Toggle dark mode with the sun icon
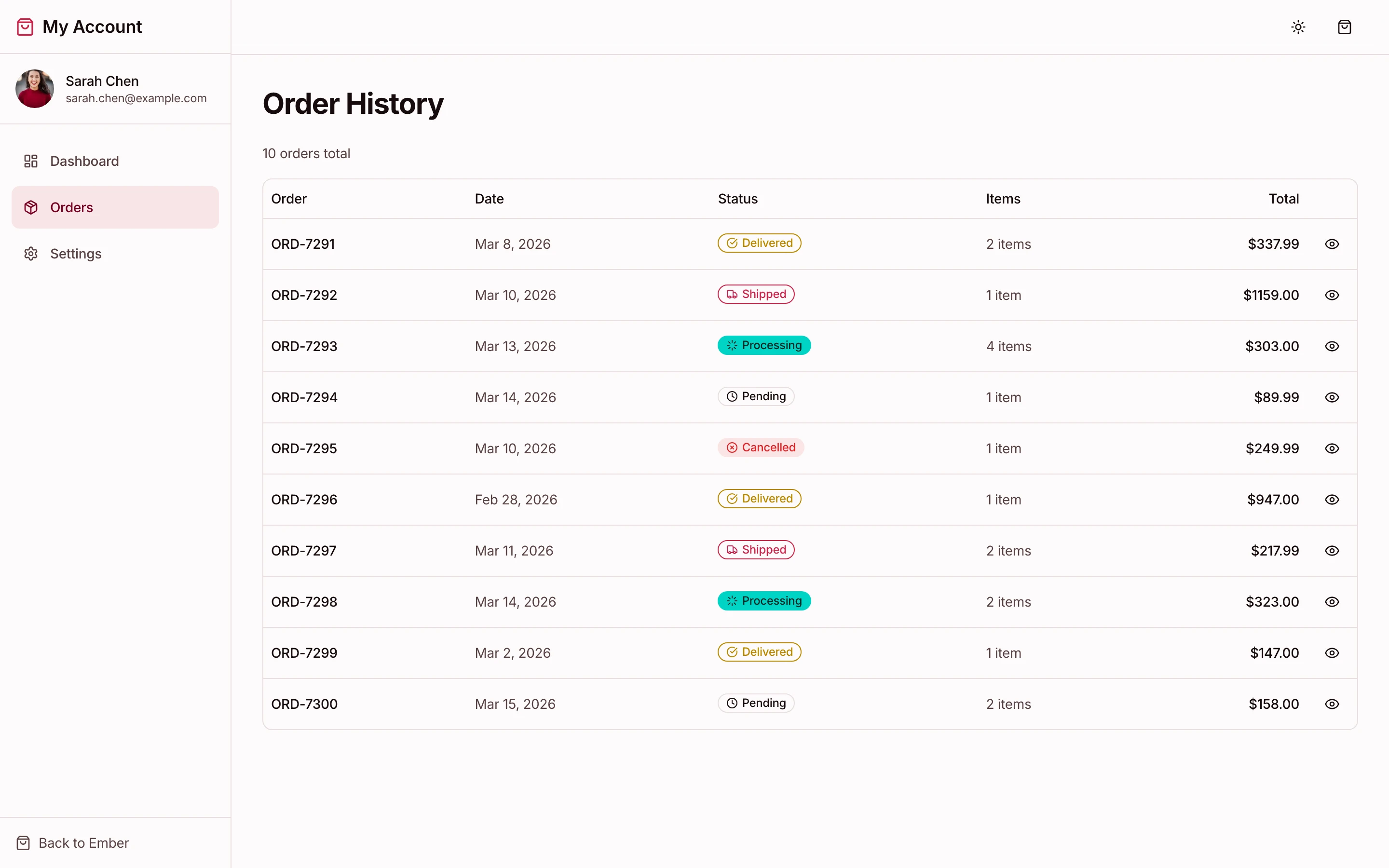1389x868 pixels. pos(1299,27)
